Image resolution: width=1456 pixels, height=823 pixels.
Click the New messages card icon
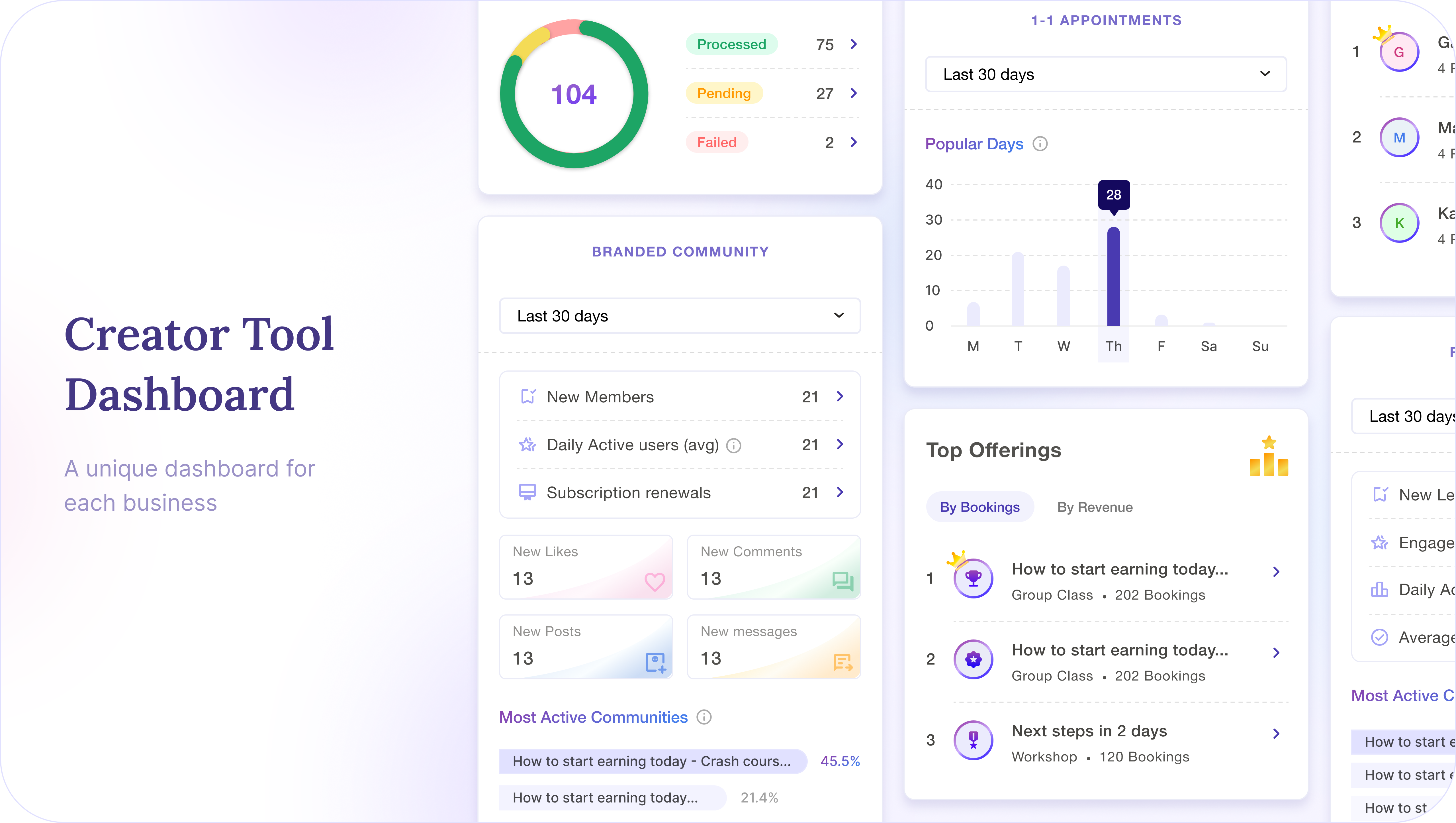point(842,662)
